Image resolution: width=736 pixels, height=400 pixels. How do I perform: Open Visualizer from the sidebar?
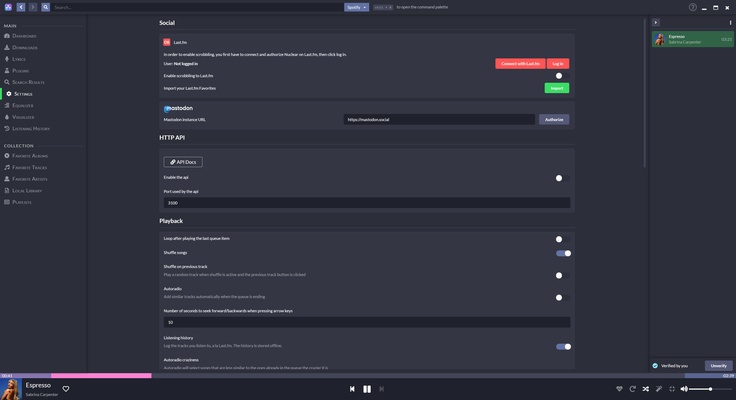pos(20,117)
